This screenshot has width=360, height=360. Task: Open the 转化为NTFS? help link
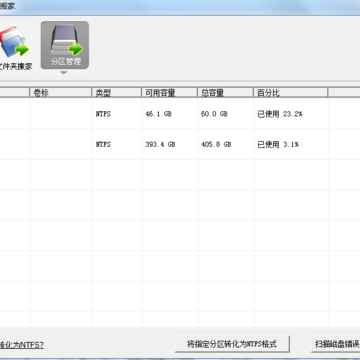(22, 345)
